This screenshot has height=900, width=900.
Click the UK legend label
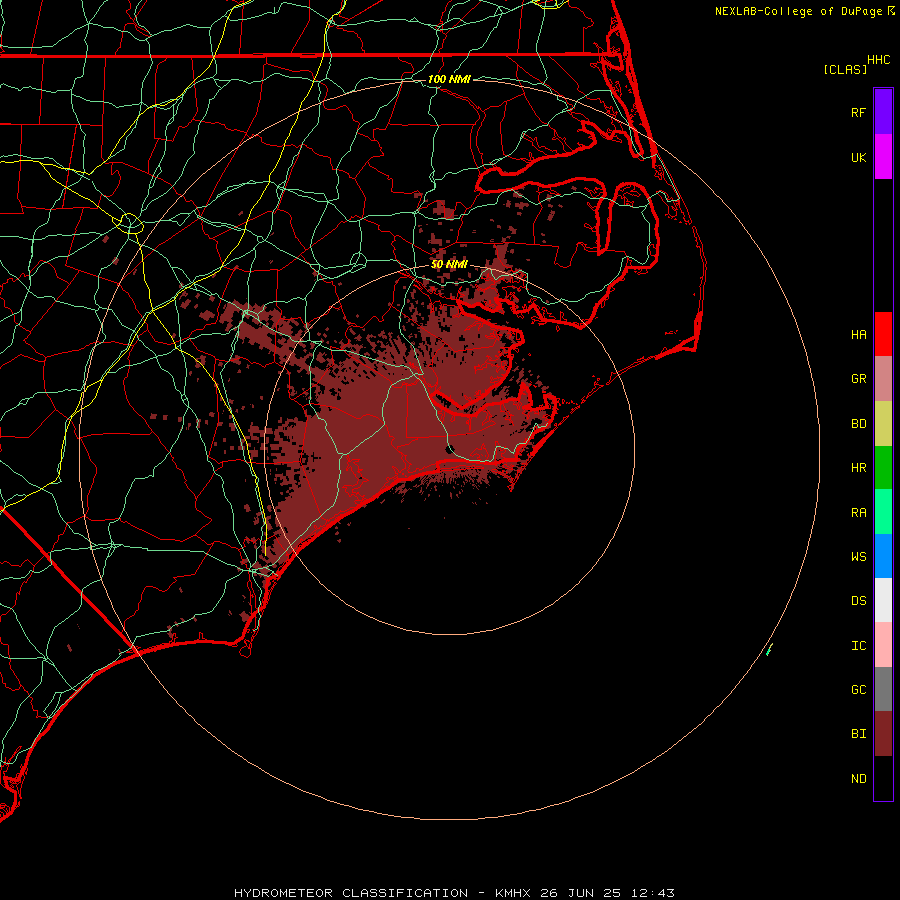click(858, 157)
